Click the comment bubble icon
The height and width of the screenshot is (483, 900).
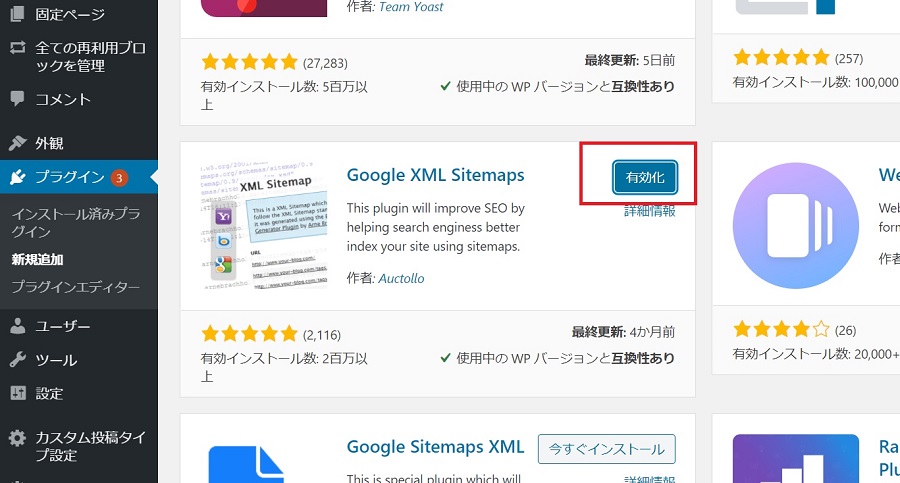17,99
